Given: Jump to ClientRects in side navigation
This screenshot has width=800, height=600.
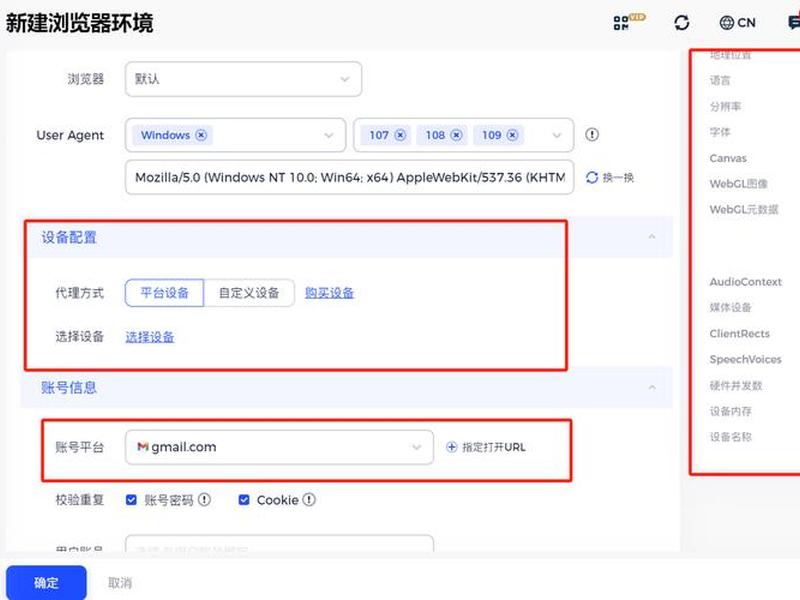Looking at the screenshot, I should tap(739, 334).
